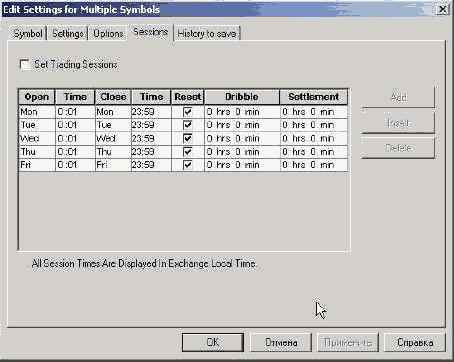
Task: Switch to the Options tab
Action: pyautogui.click(x=108, y=34)
